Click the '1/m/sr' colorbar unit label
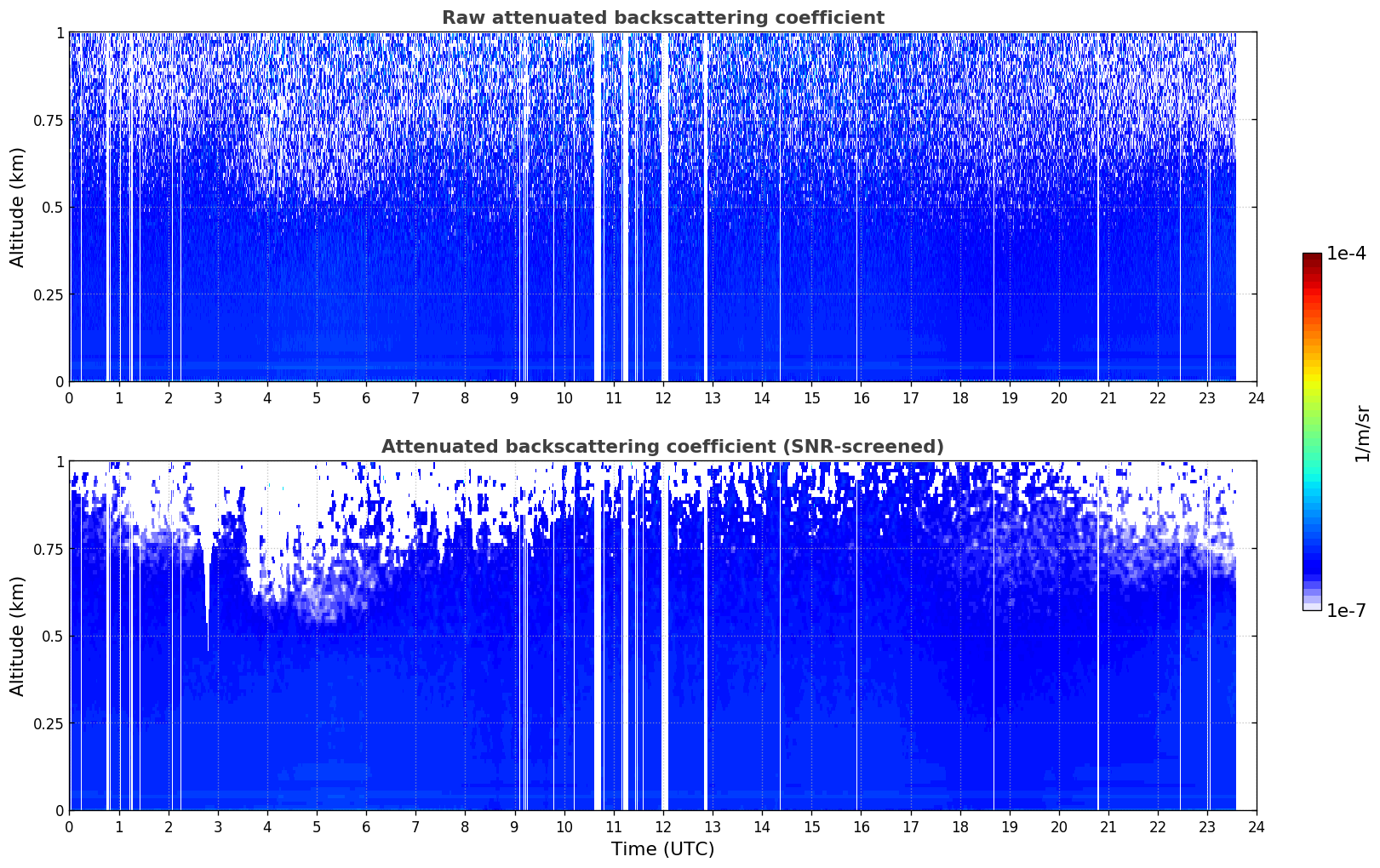 coord(1361,432)
